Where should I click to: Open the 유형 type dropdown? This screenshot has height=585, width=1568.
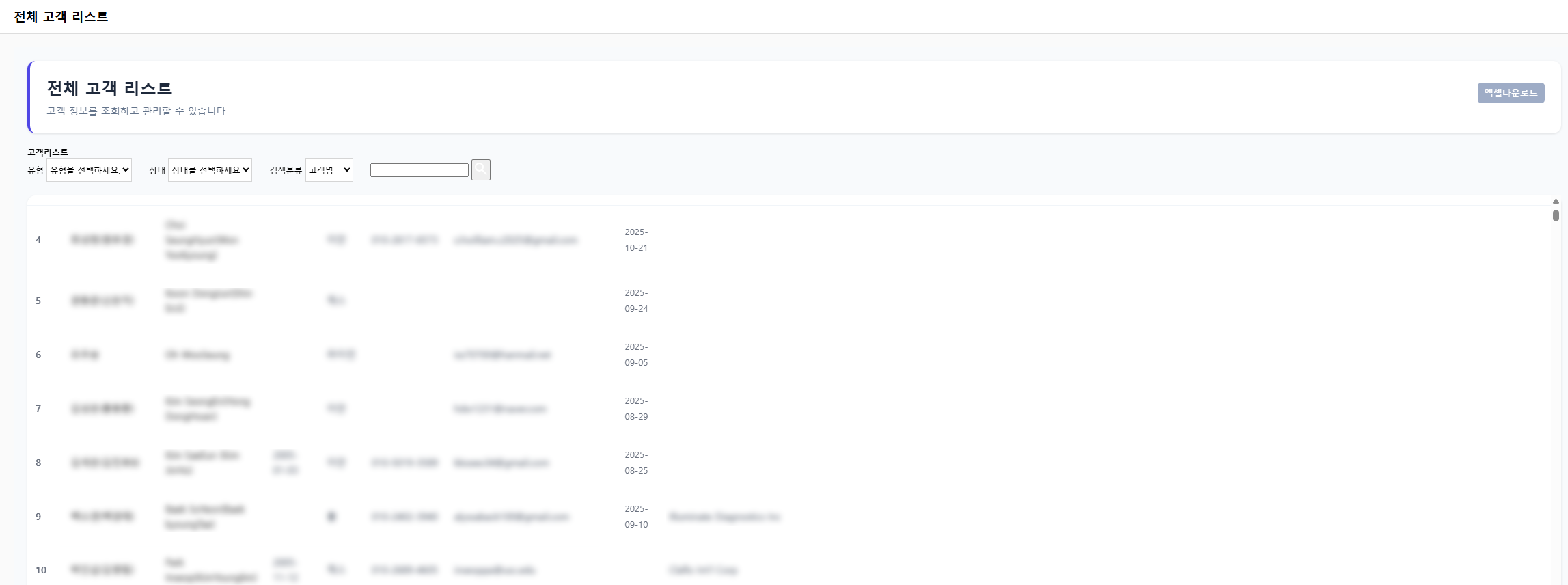tap(89, 170)
